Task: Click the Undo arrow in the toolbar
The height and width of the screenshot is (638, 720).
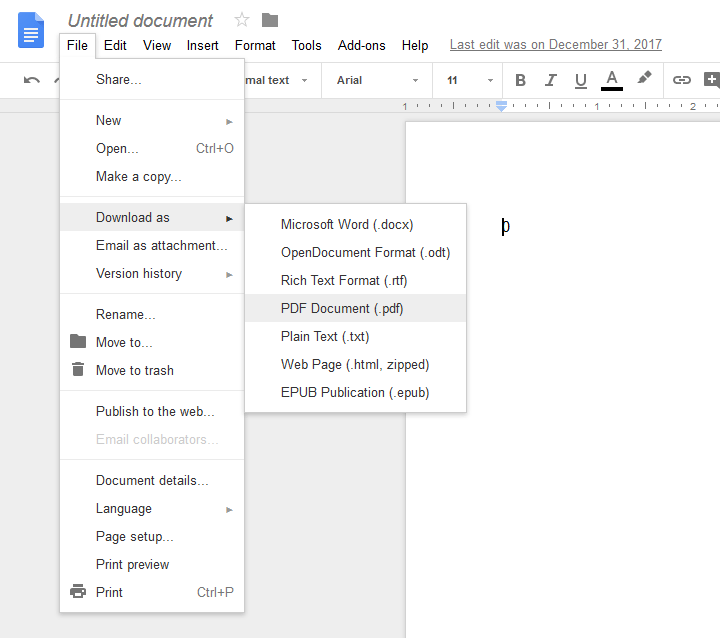Action: [32, 80]
